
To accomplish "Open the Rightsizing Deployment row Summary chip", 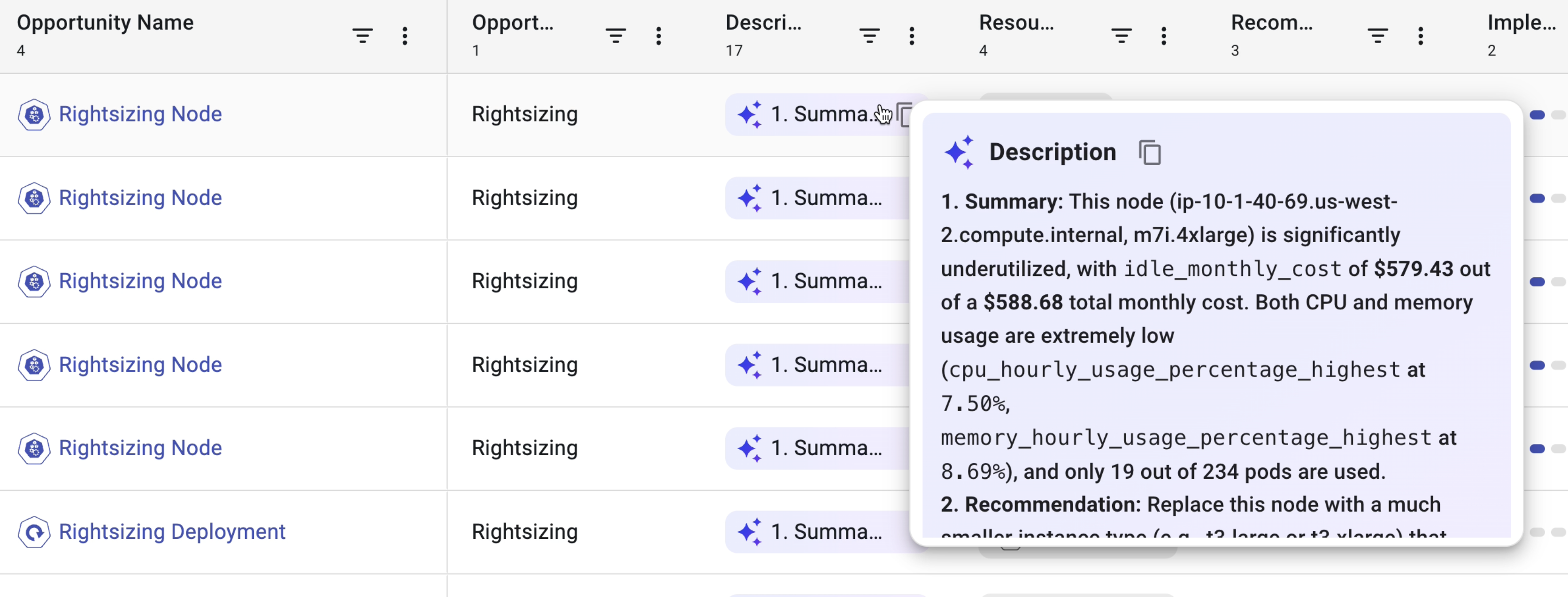I will [815, 531].
